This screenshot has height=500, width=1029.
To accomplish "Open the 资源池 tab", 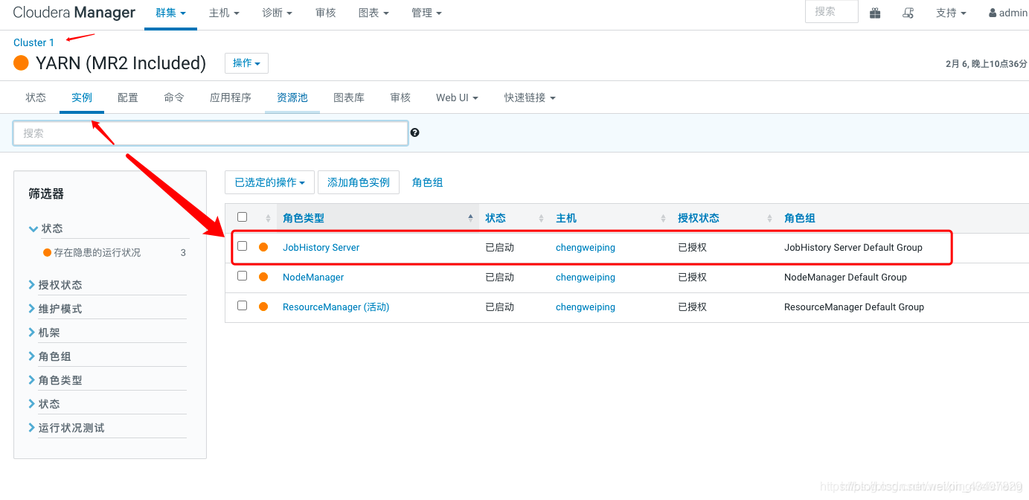I will pyautogui.click(x=292, y=98).
